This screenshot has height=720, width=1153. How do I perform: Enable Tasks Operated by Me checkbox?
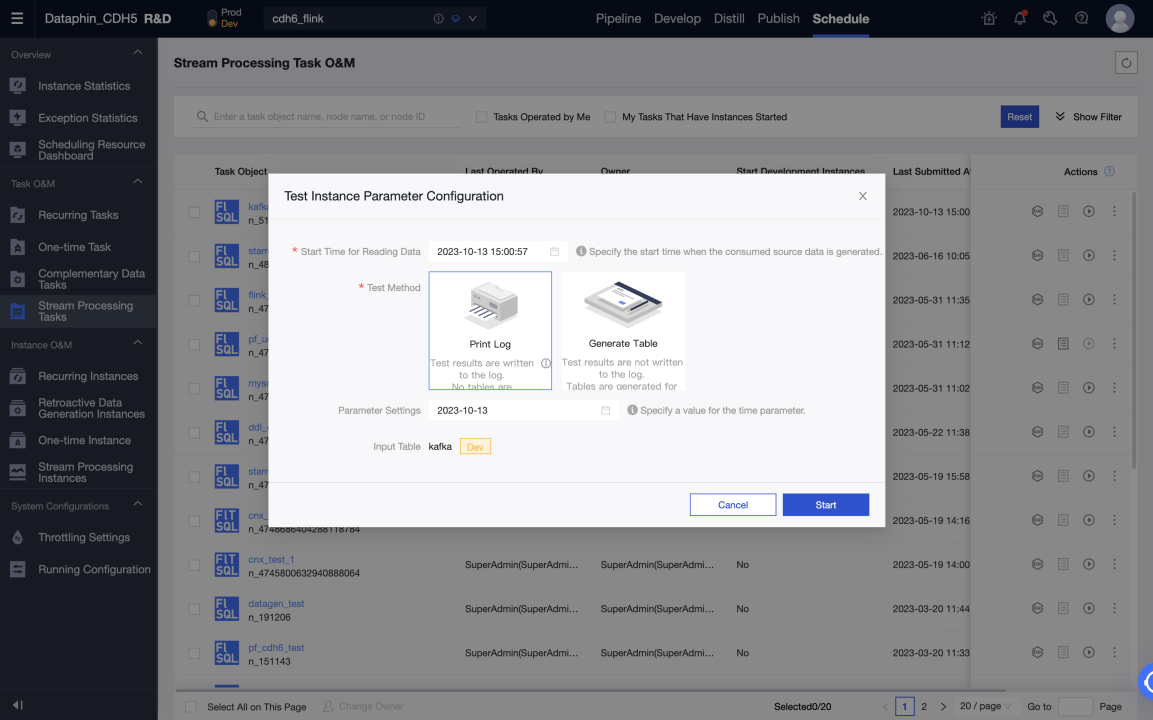coord(482,117)
